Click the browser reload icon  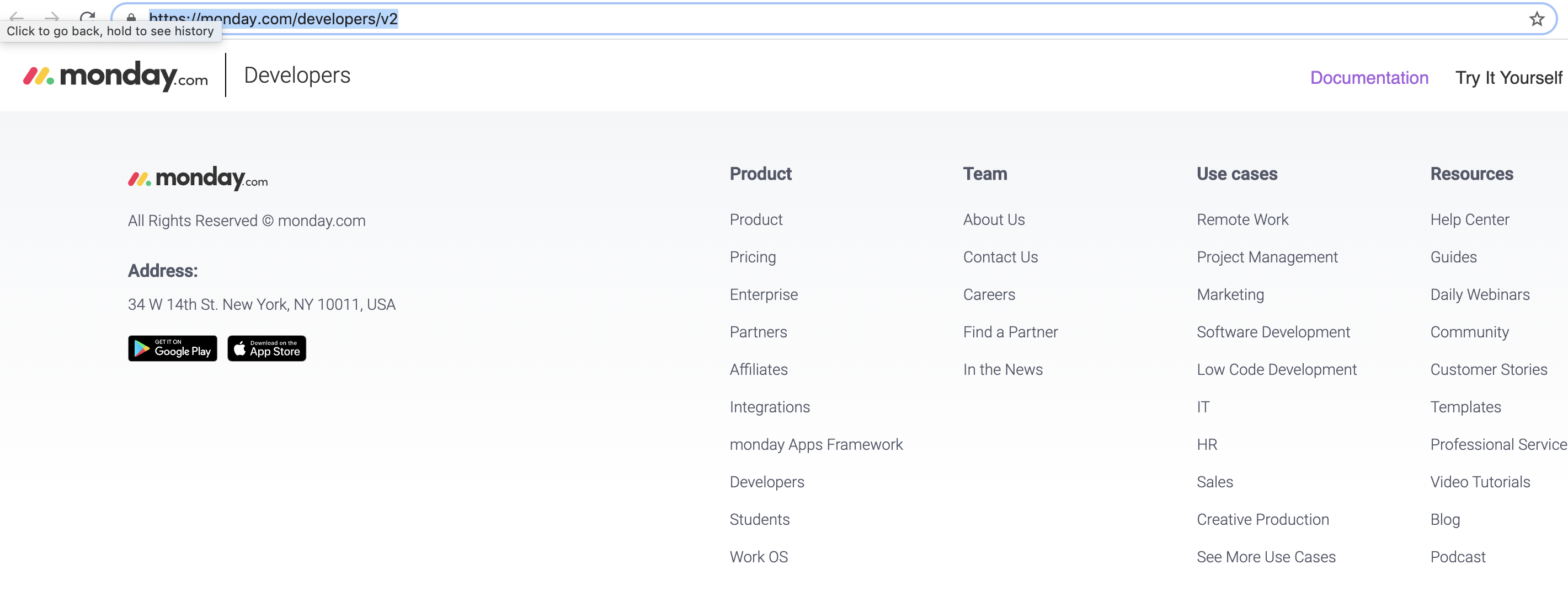[88, 18]
